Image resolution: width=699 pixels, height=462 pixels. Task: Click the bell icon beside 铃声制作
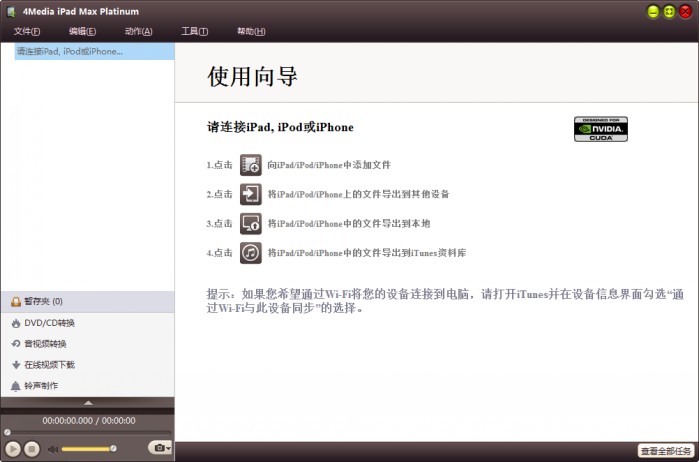[16, 386]
